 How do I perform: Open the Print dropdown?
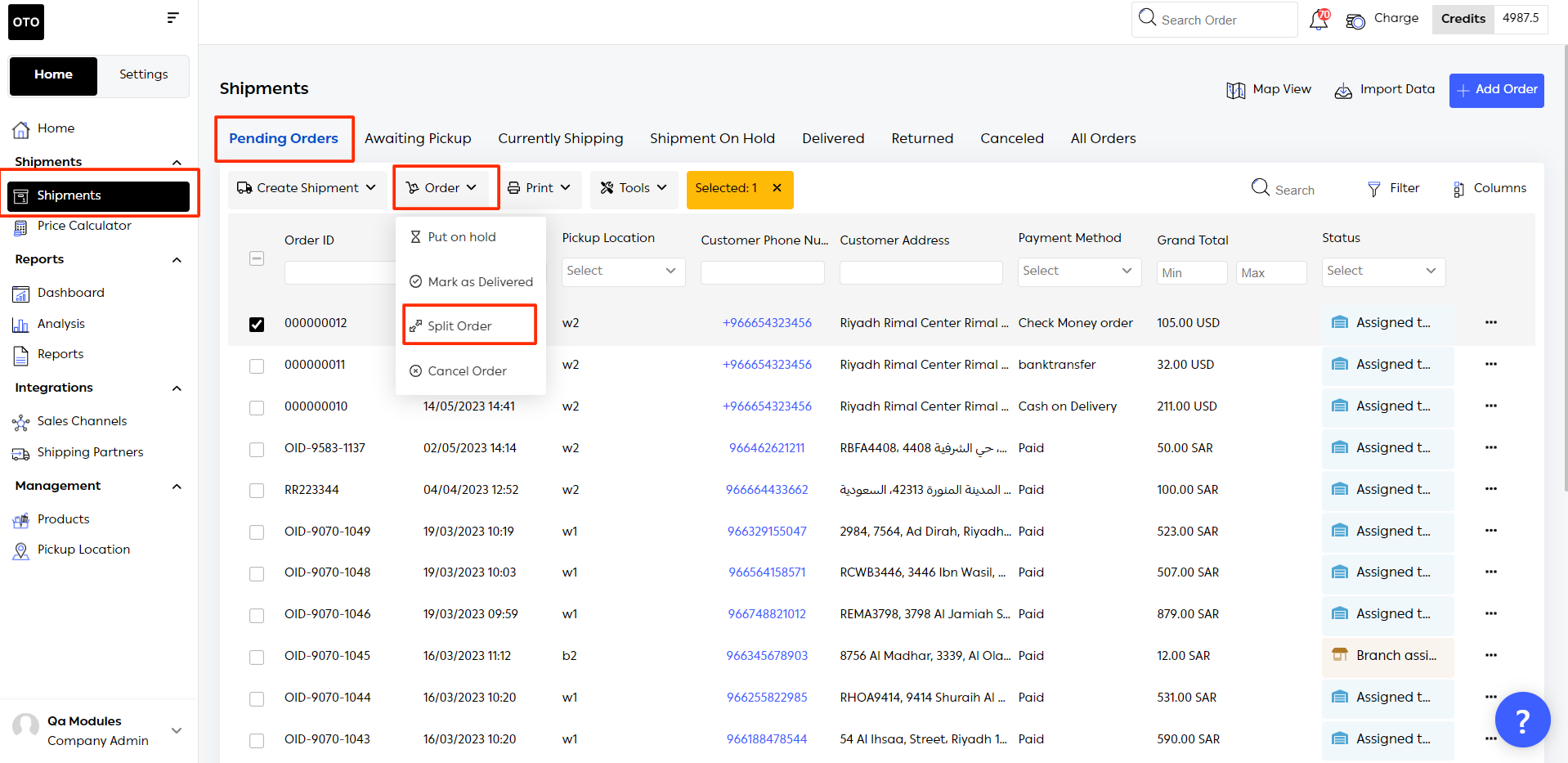pos(539,188)
